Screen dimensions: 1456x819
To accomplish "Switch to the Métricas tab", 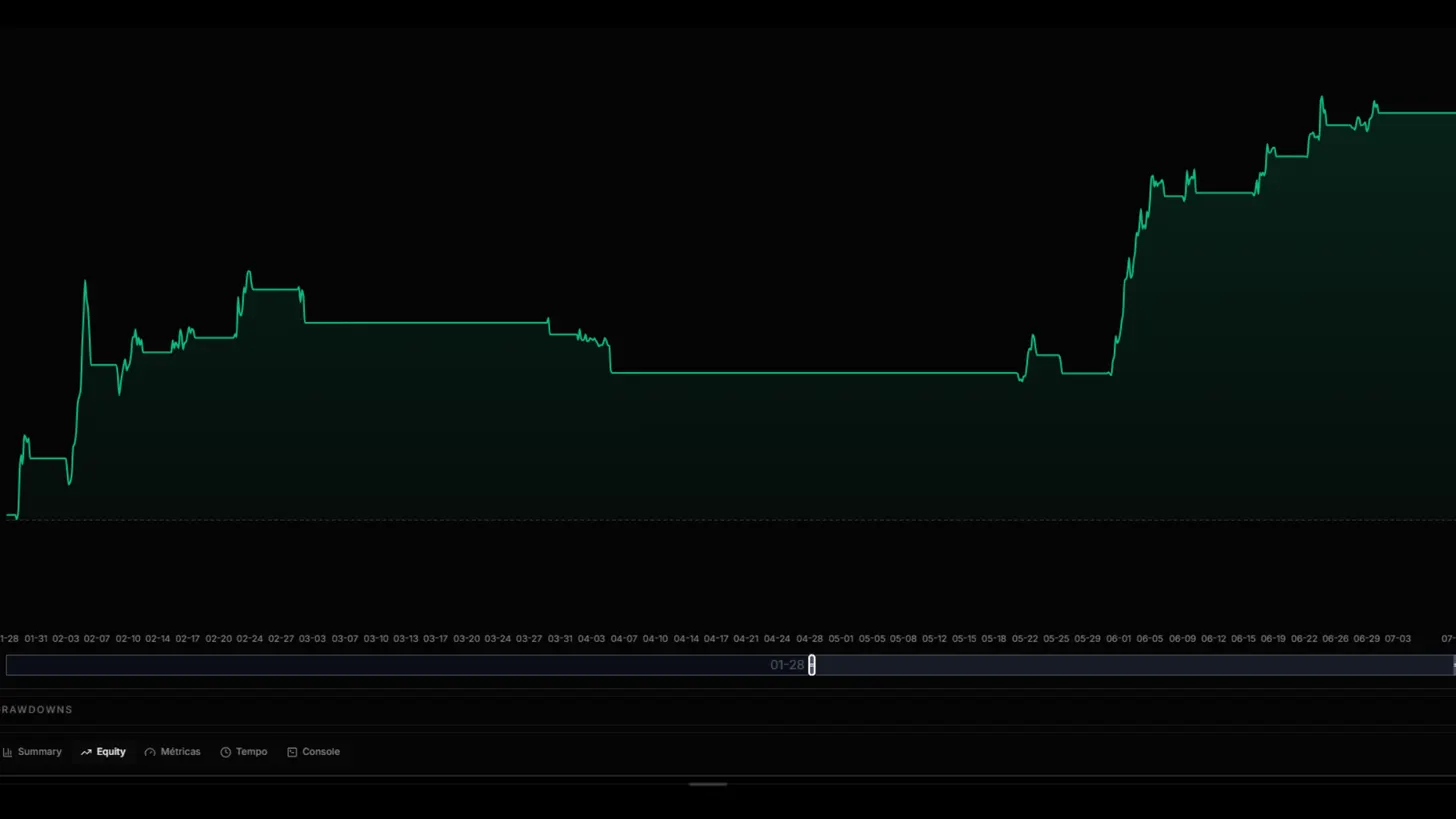I will pos(172,752).
